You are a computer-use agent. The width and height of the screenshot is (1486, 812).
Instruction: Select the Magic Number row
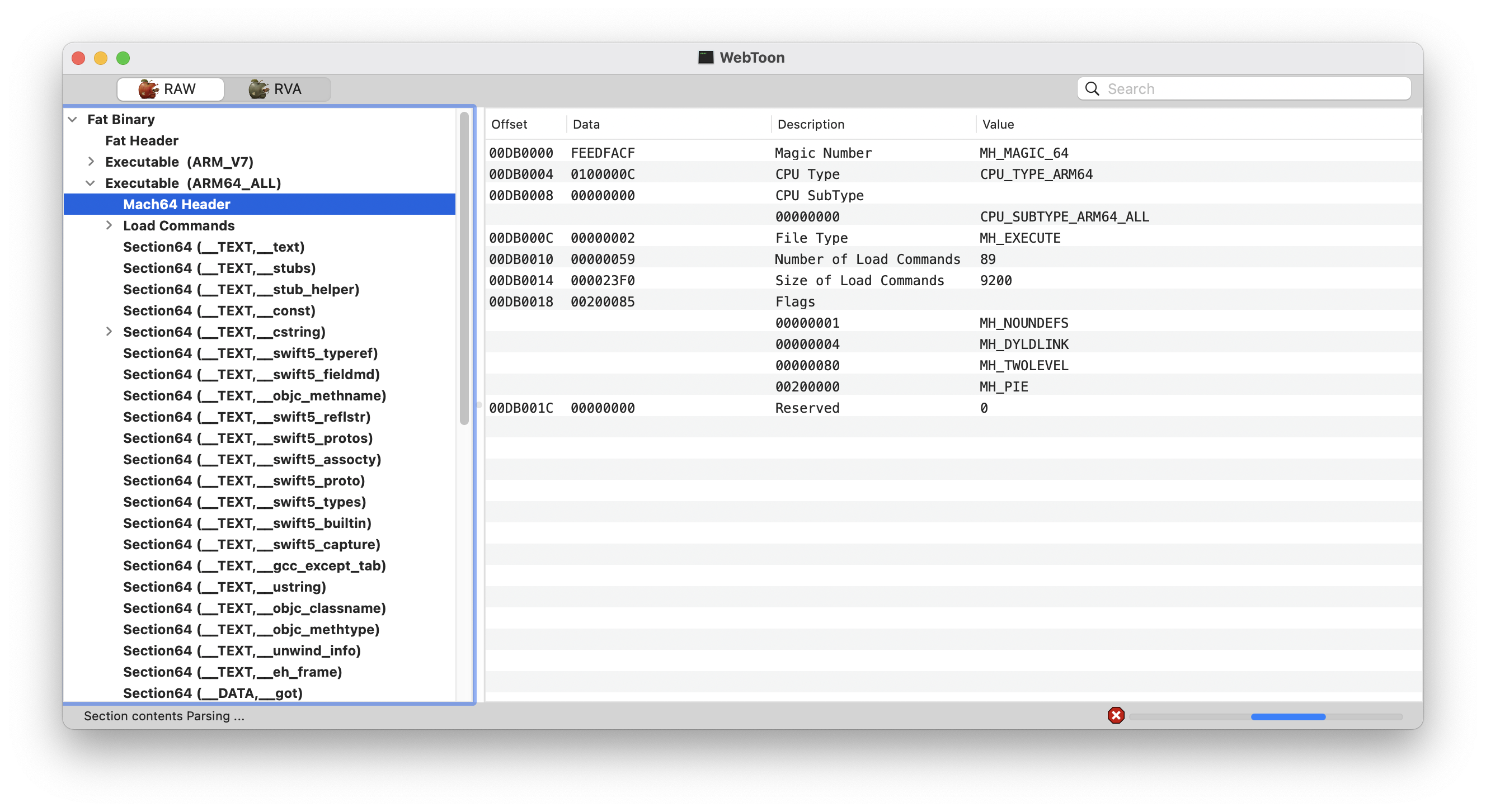pos(953,153)
